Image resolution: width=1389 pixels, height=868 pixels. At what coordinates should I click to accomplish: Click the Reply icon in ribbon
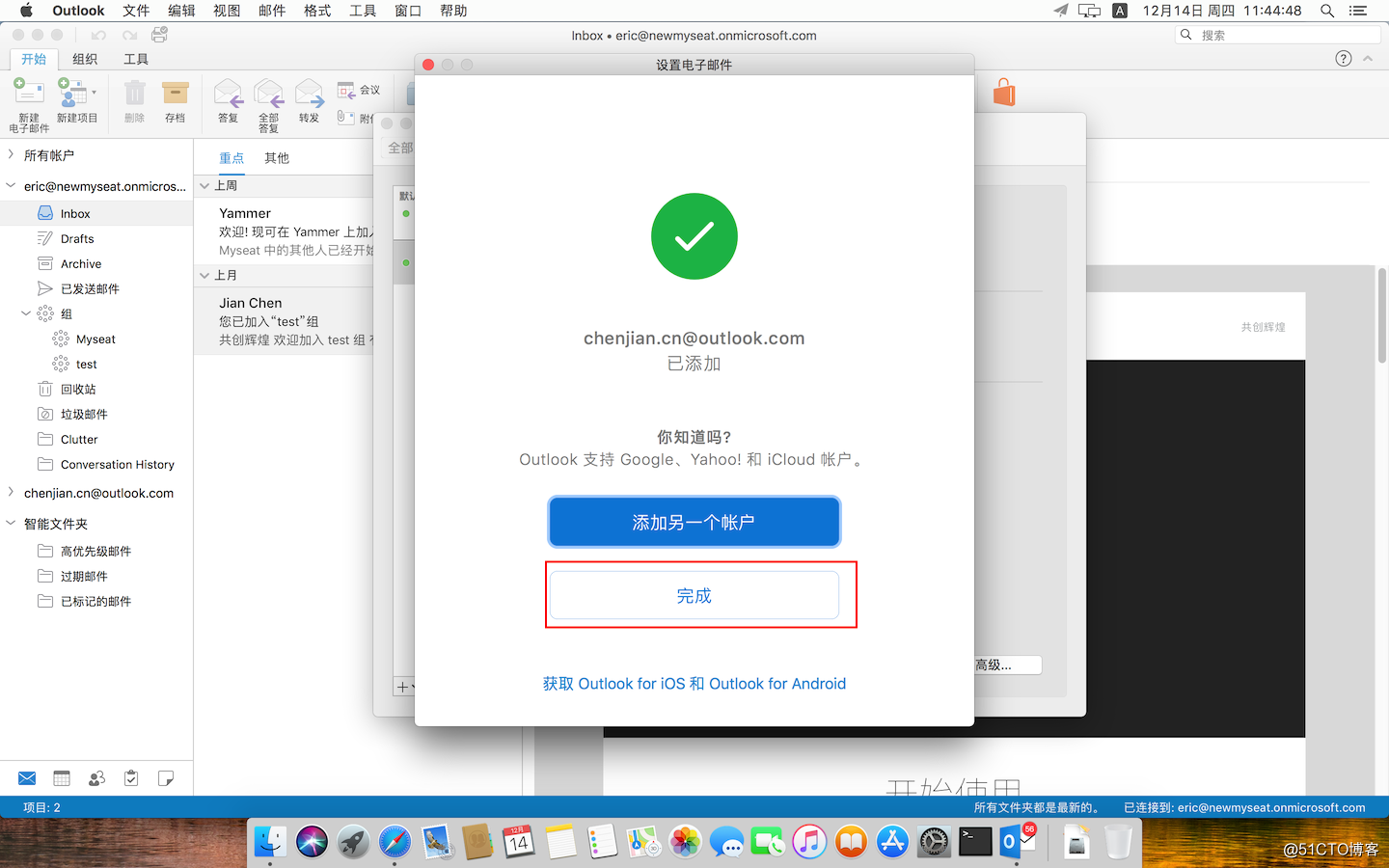pos(228,94)
